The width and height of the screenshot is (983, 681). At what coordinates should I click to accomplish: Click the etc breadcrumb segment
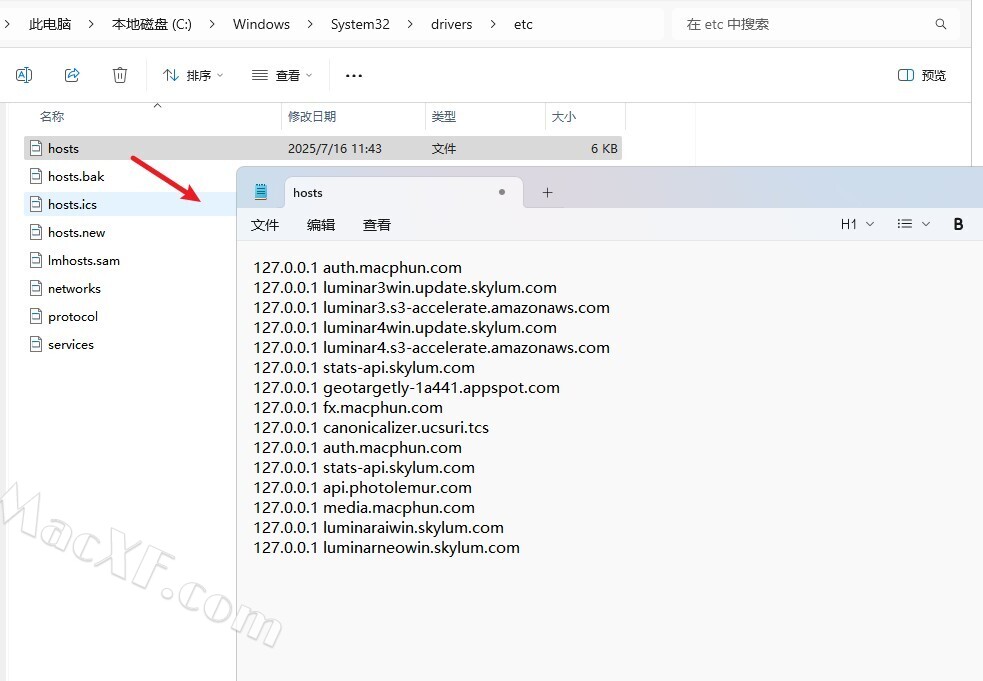tap(523, 24)
